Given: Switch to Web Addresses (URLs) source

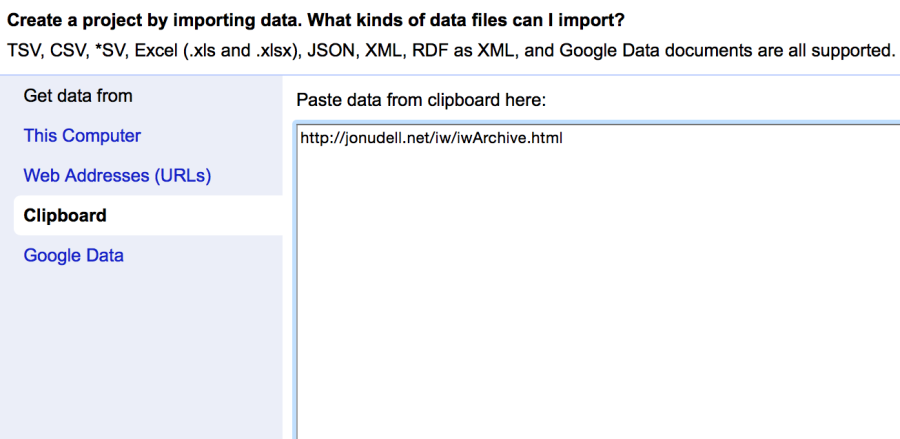Looking at the screenshot, I should 117,176.
